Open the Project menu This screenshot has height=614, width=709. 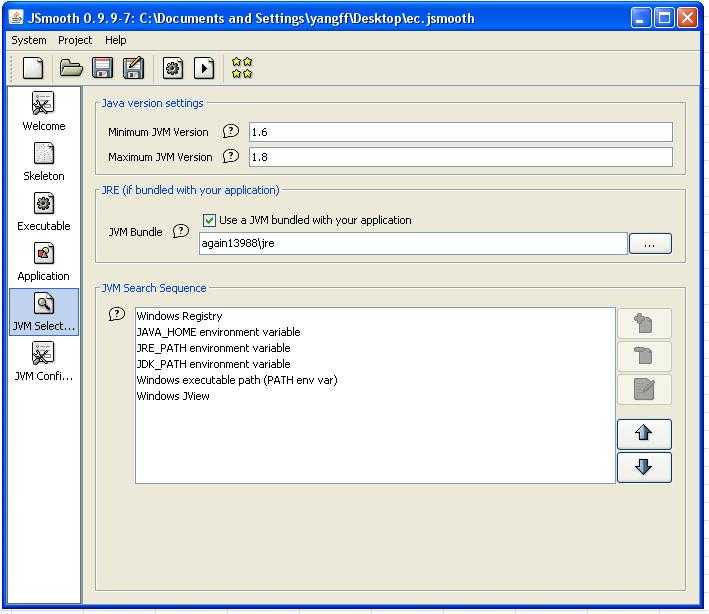75,40
